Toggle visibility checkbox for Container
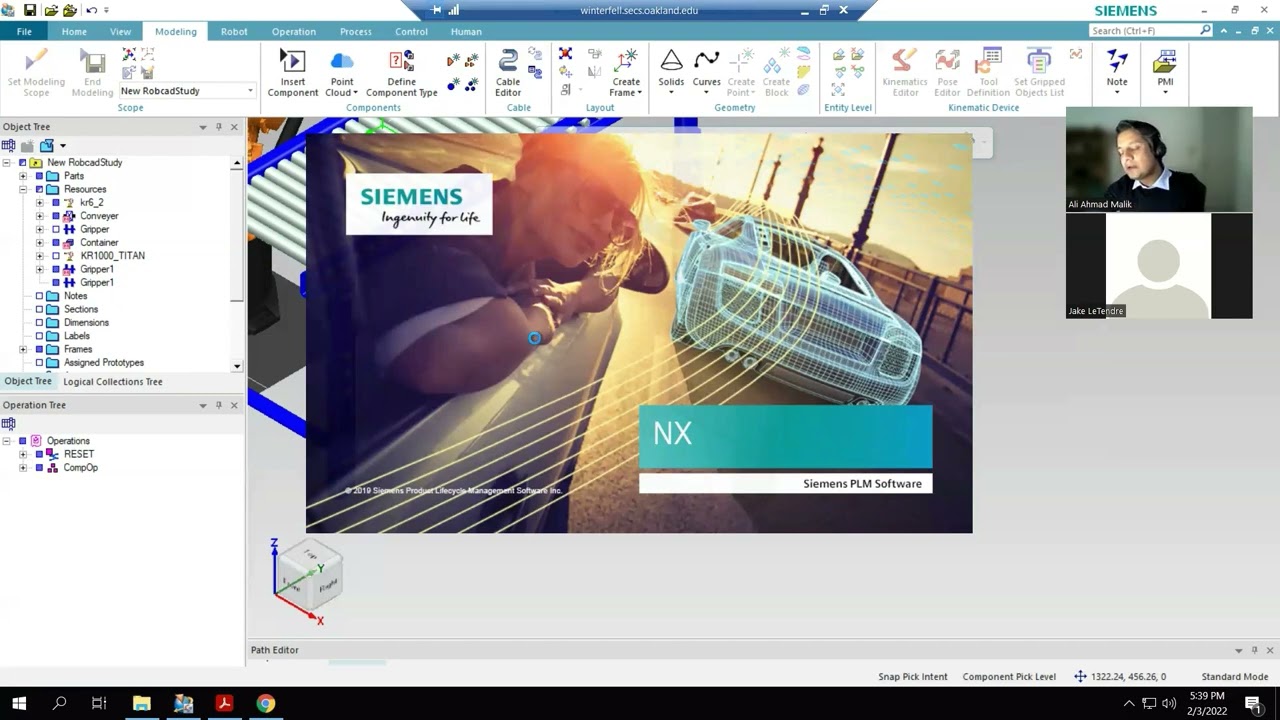 (x=56, y=243)
